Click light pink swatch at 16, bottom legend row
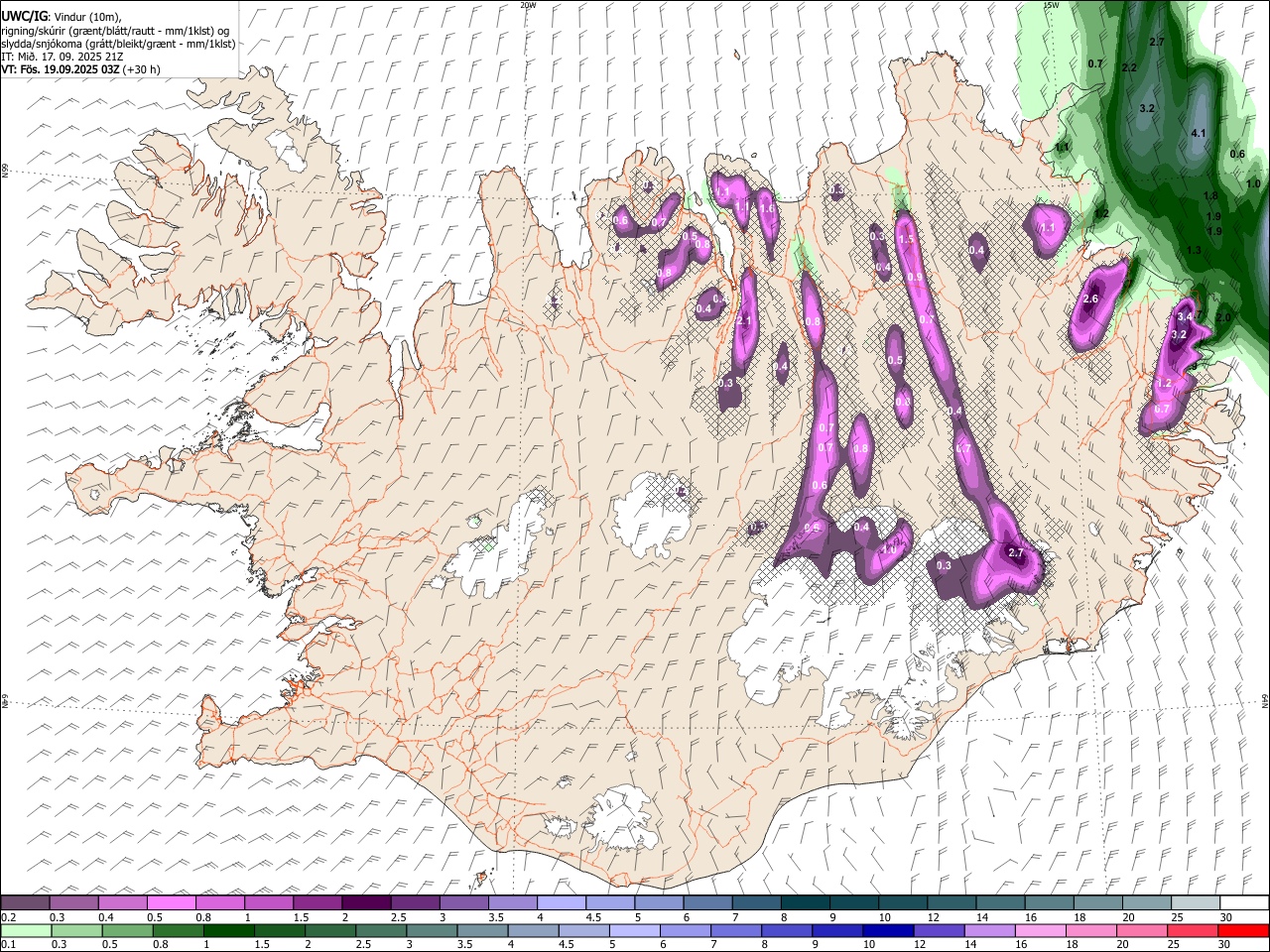The width and height of the screenshot is (1270, 952). point(1039,930)
